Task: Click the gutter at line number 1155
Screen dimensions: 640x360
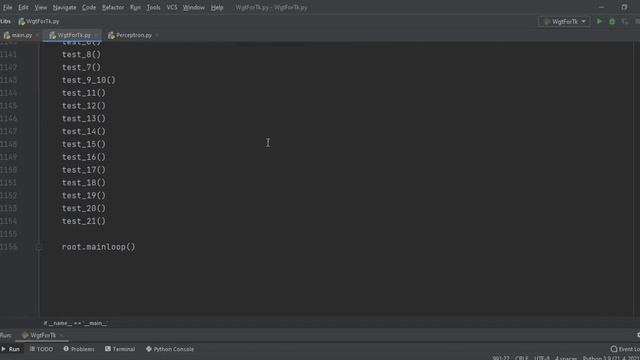Action: 9,234
